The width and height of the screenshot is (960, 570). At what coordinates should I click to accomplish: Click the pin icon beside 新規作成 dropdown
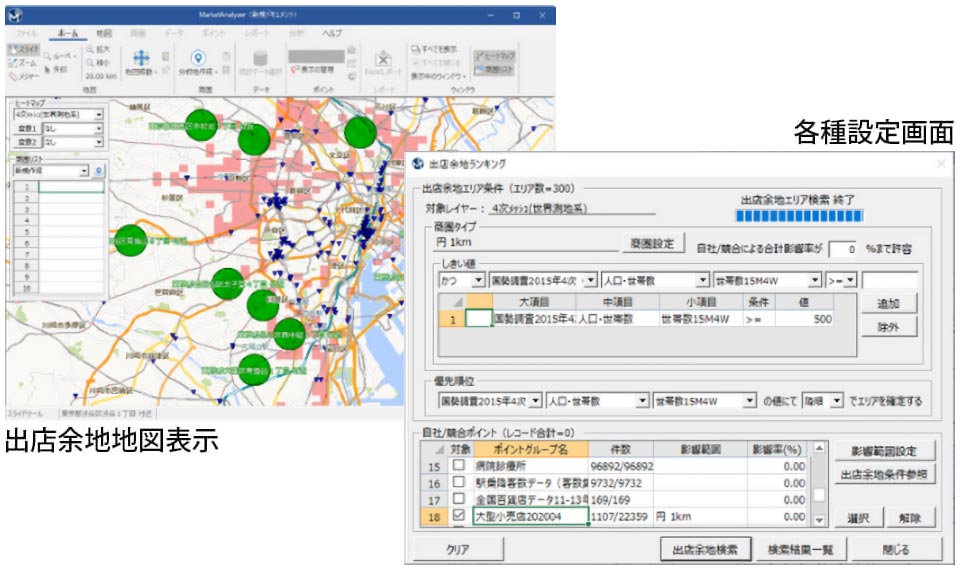tap(99, 171)
